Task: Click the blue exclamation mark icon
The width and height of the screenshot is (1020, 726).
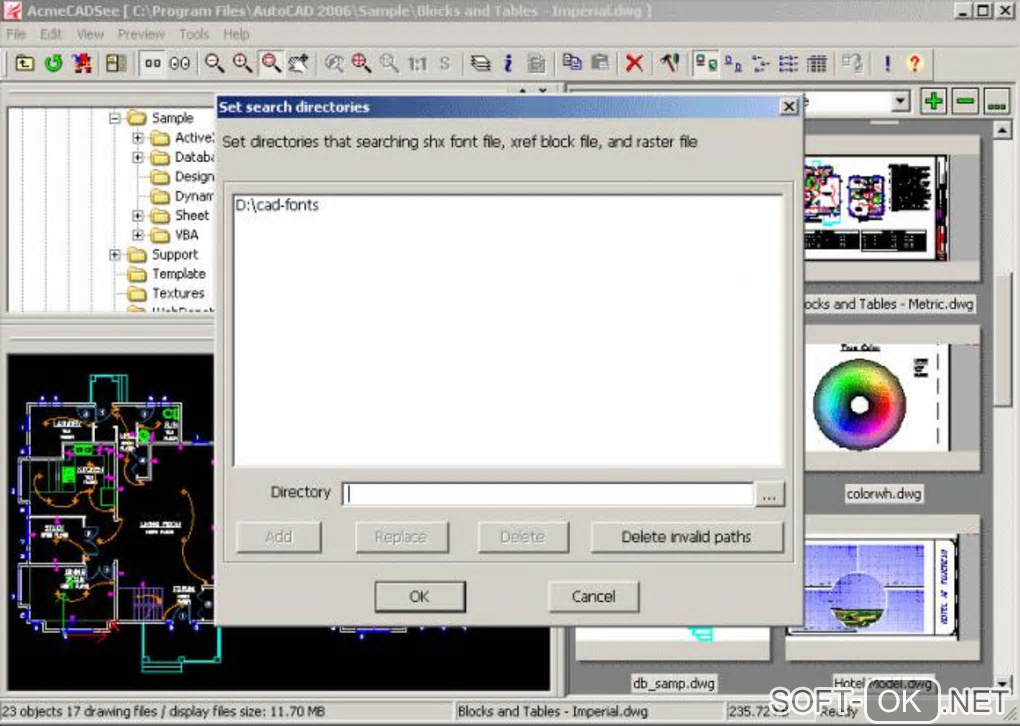Action: (887, 63)
